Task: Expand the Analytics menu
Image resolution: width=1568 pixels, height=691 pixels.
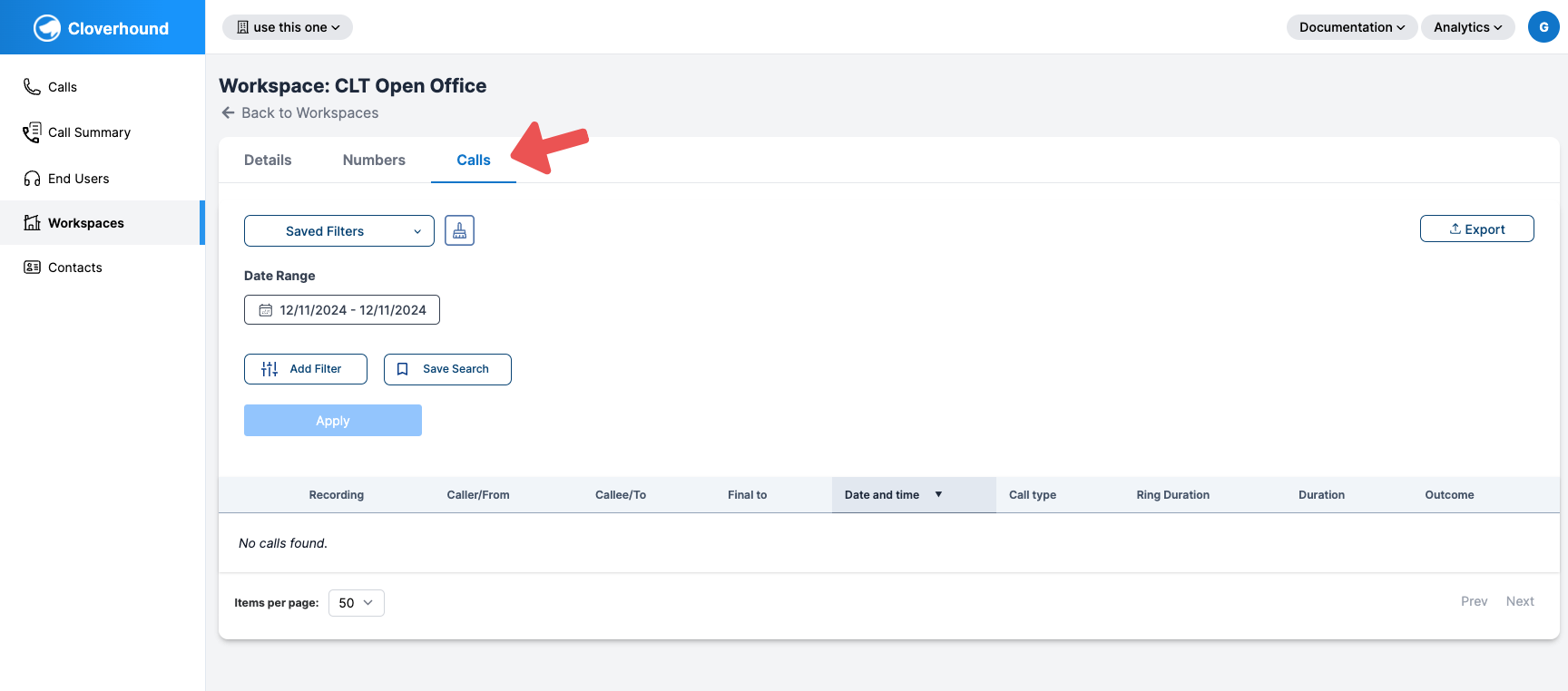Action: pos(1468,27)
